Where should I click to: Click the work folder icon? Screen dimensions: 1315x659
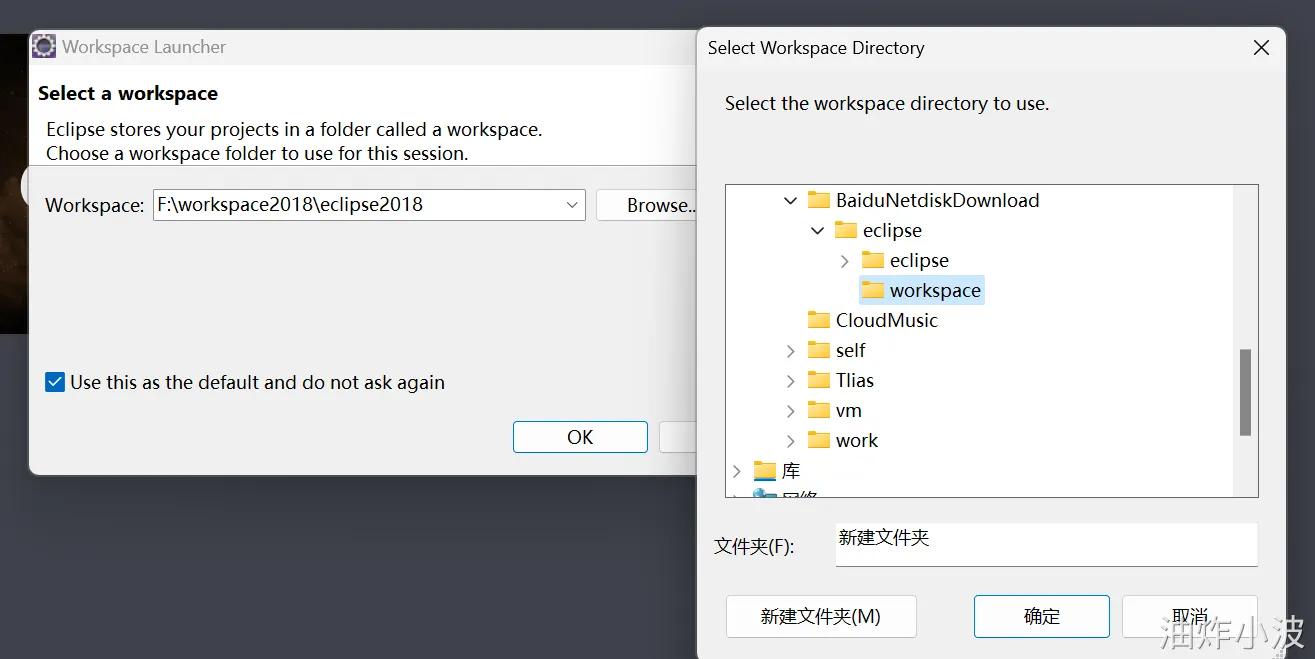tap(818, 440)
